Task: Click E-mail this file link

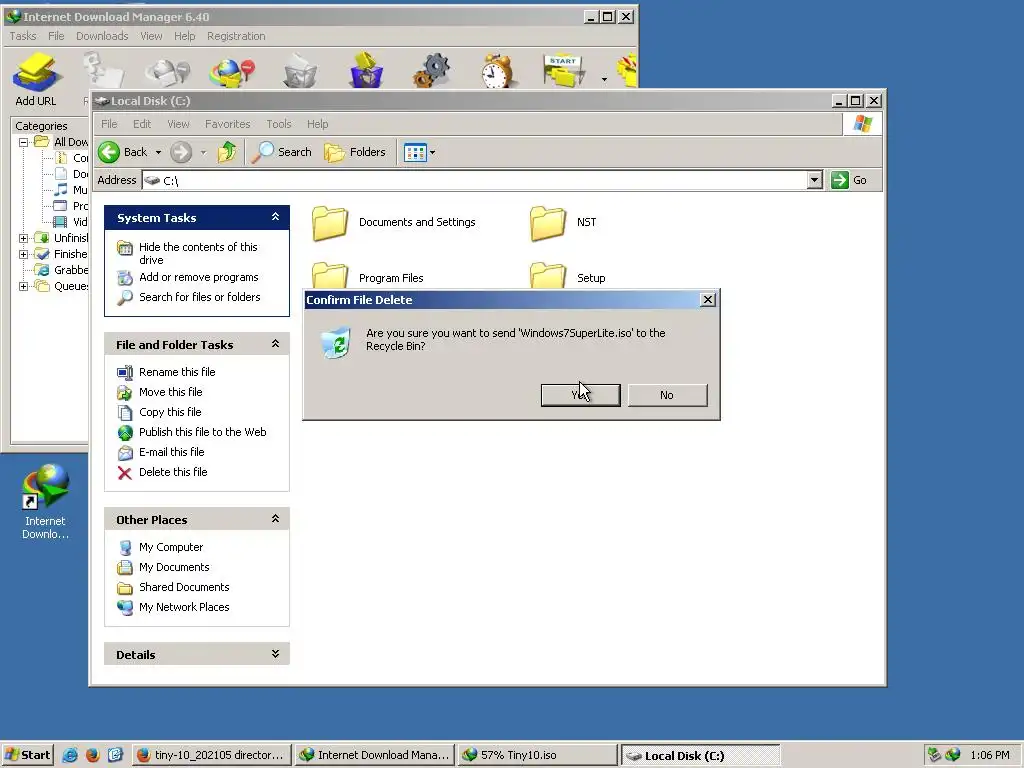Action: point(171,452)
